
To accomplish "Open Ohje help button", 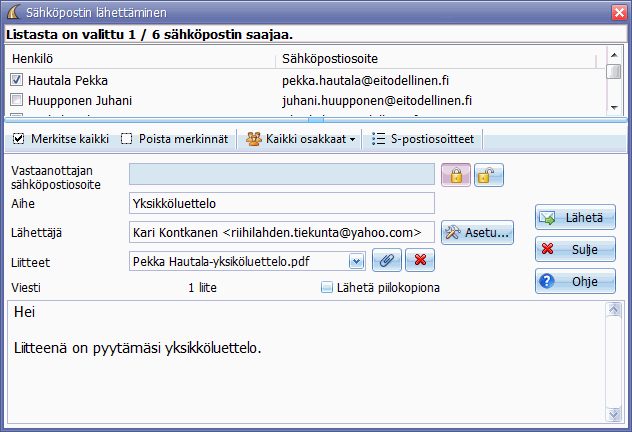I will pos(575,281).
